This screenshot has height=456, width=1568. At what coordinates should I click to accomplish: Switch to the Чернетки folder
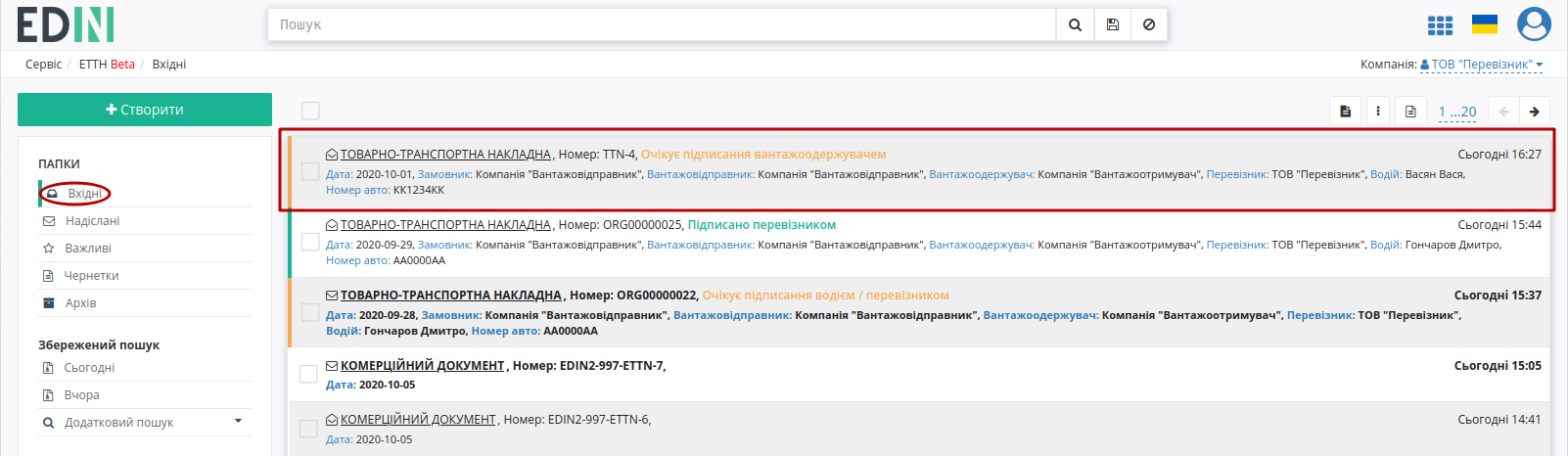click(x=92, y=276)
